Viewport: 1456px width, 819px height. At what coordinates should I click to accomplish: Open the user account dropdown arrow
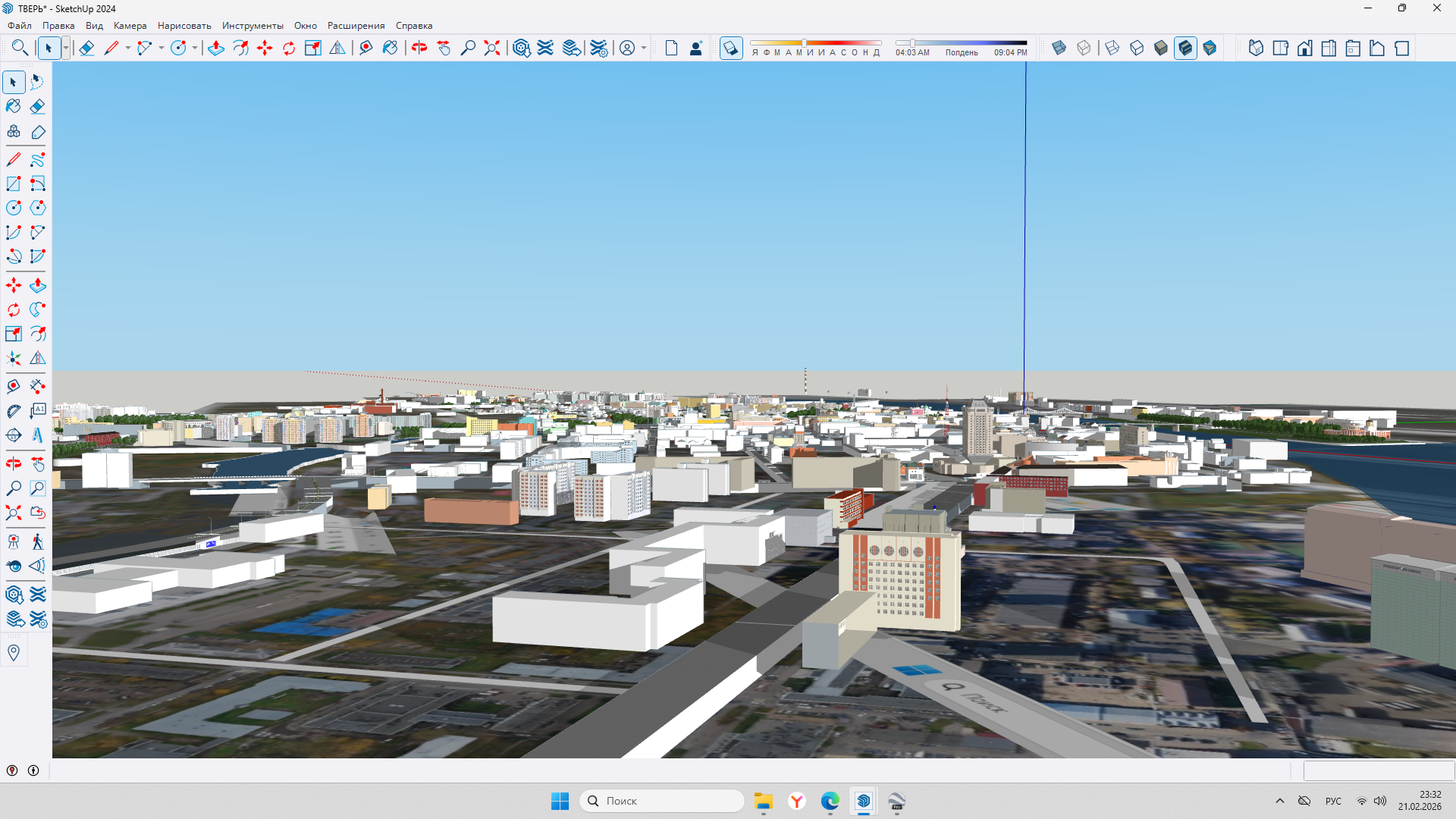644,49
